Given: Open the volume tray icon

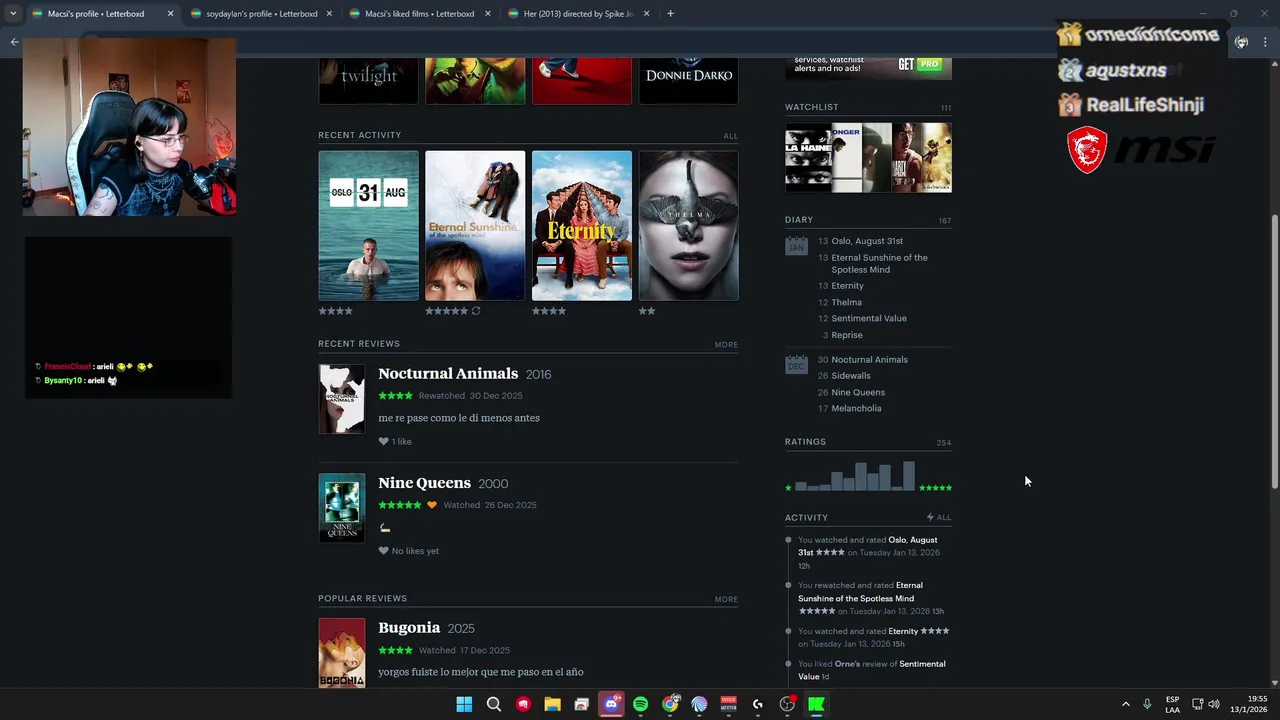Looking at the screenshot, I should coord(1214,704).
